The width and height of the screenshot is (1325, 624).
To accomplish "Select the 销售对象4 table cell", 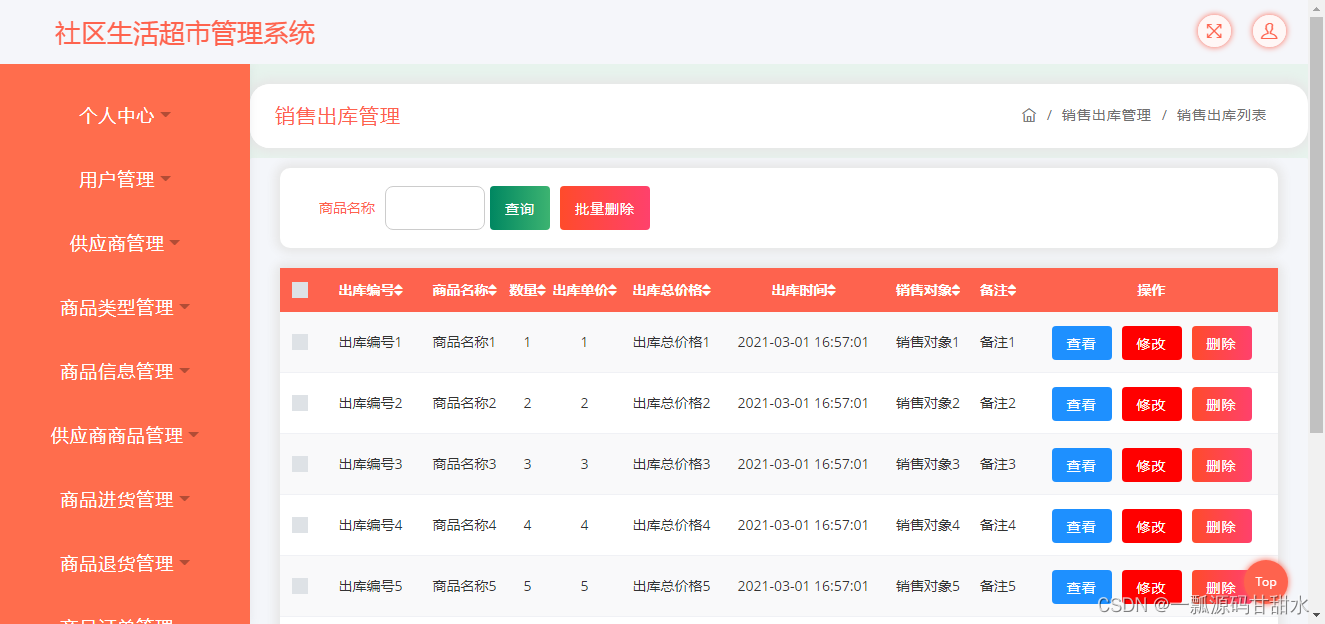I will (x=927, y=525).
